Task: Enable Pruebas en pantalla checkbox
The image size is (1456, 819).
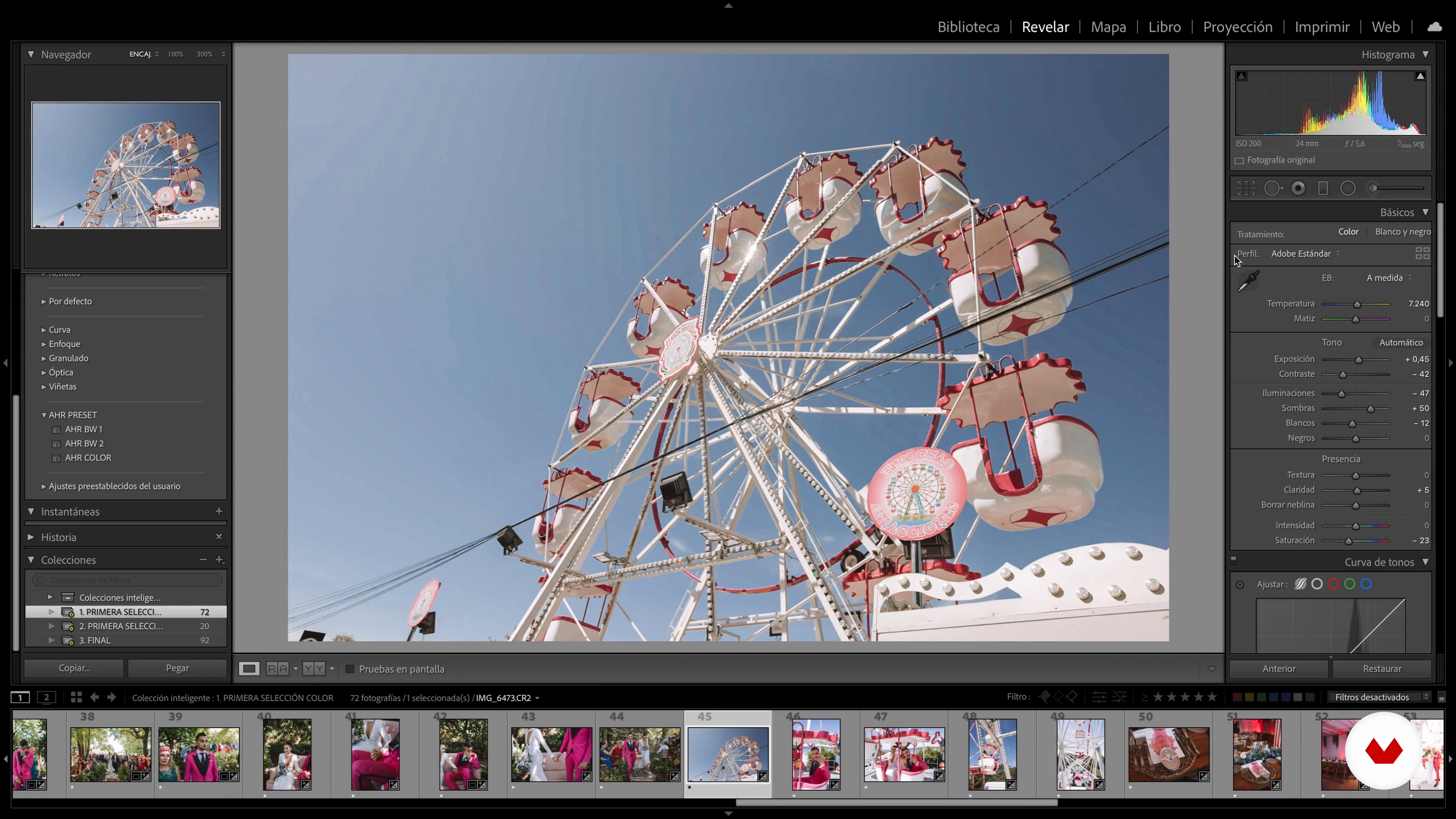Action: pos(350,668)
